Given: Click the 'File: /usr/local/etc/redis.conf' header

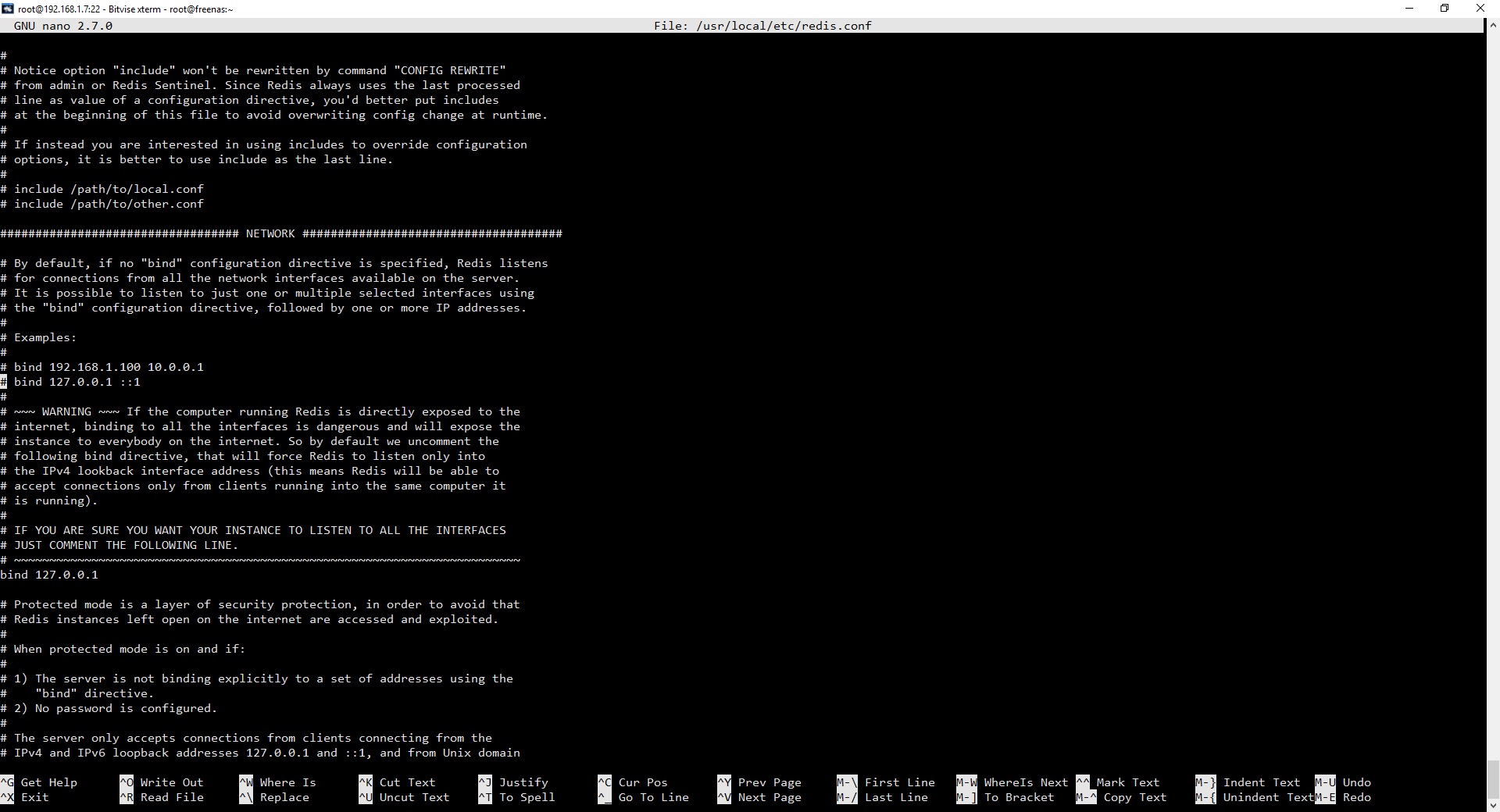Looking at the screenshot, I should tap(762, 26).
